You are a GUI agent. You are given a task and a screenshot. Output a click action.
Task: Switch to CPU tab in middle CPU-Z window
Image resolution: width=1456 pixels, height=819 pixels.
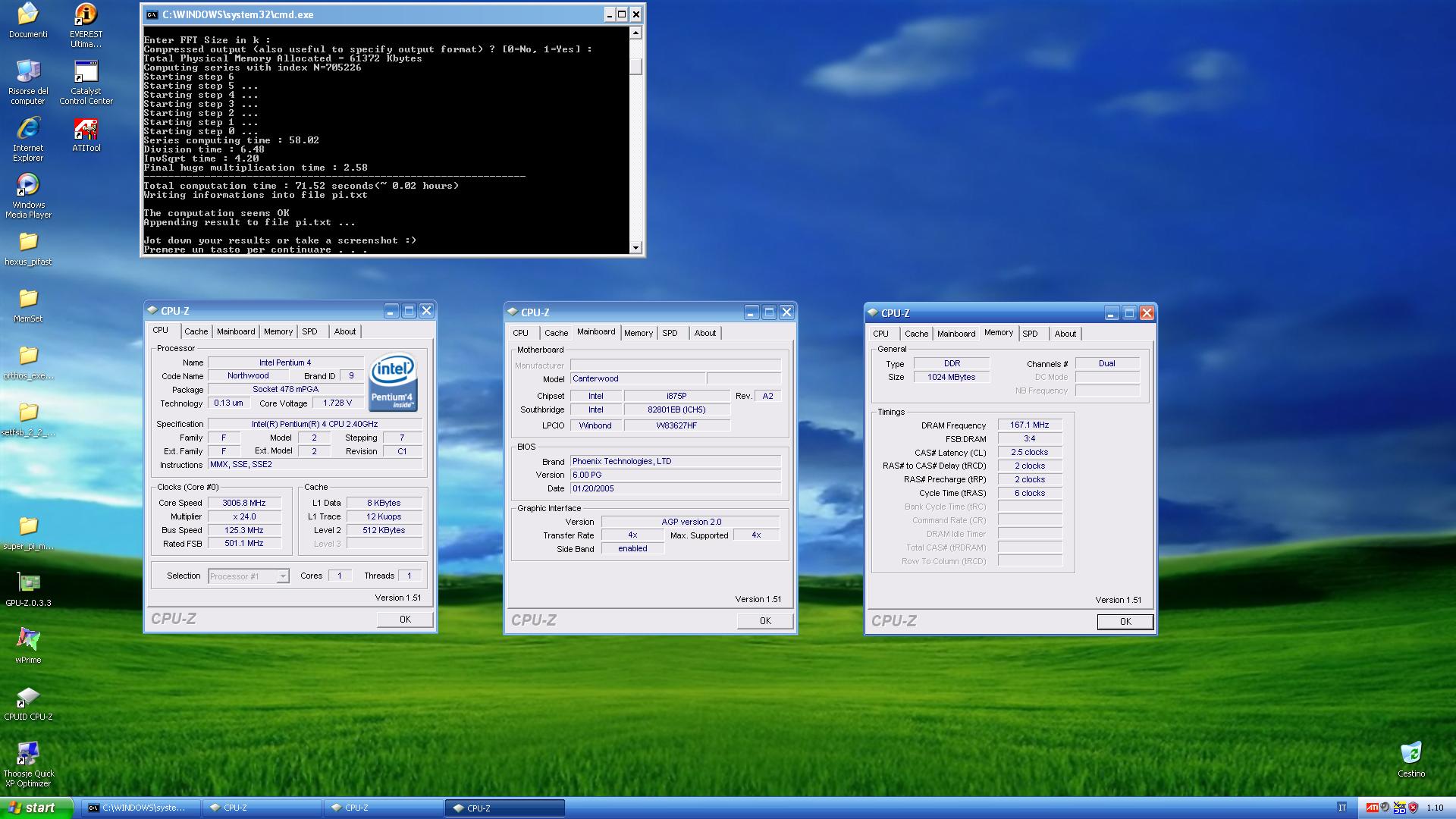point(520,333)
